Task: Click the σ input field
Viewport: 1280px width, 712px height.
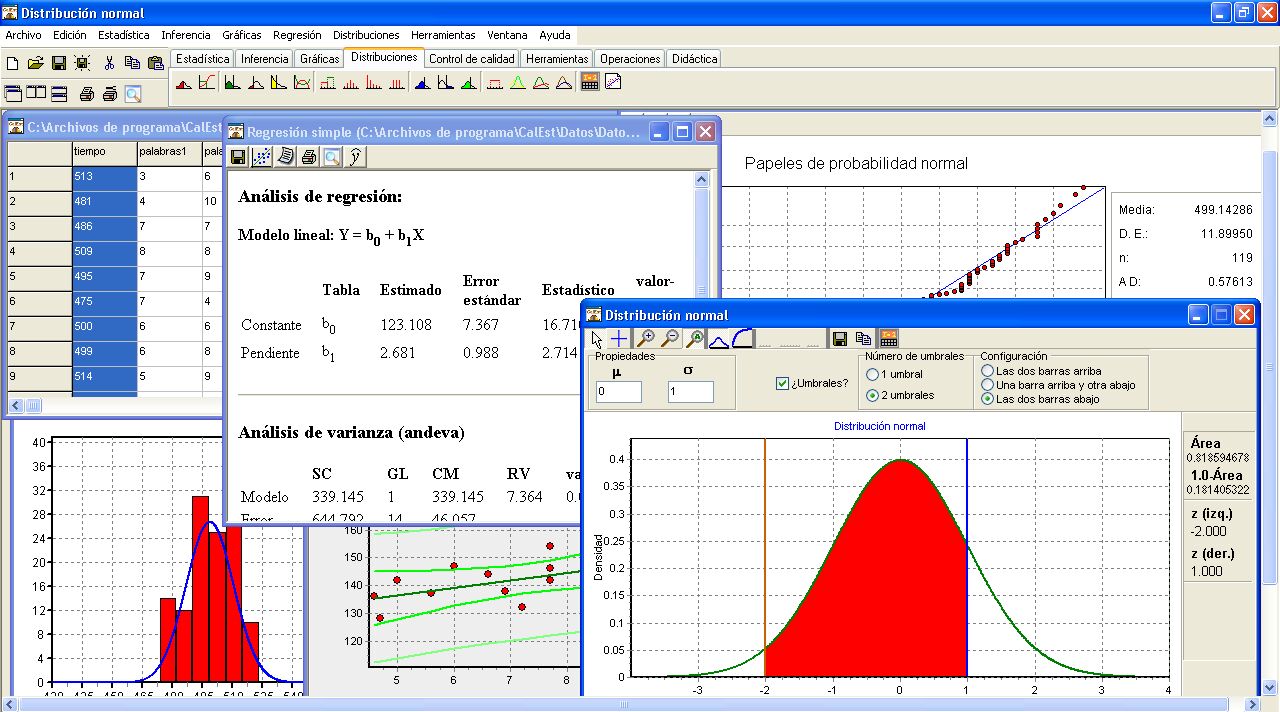Action: [x=691, y=392]
